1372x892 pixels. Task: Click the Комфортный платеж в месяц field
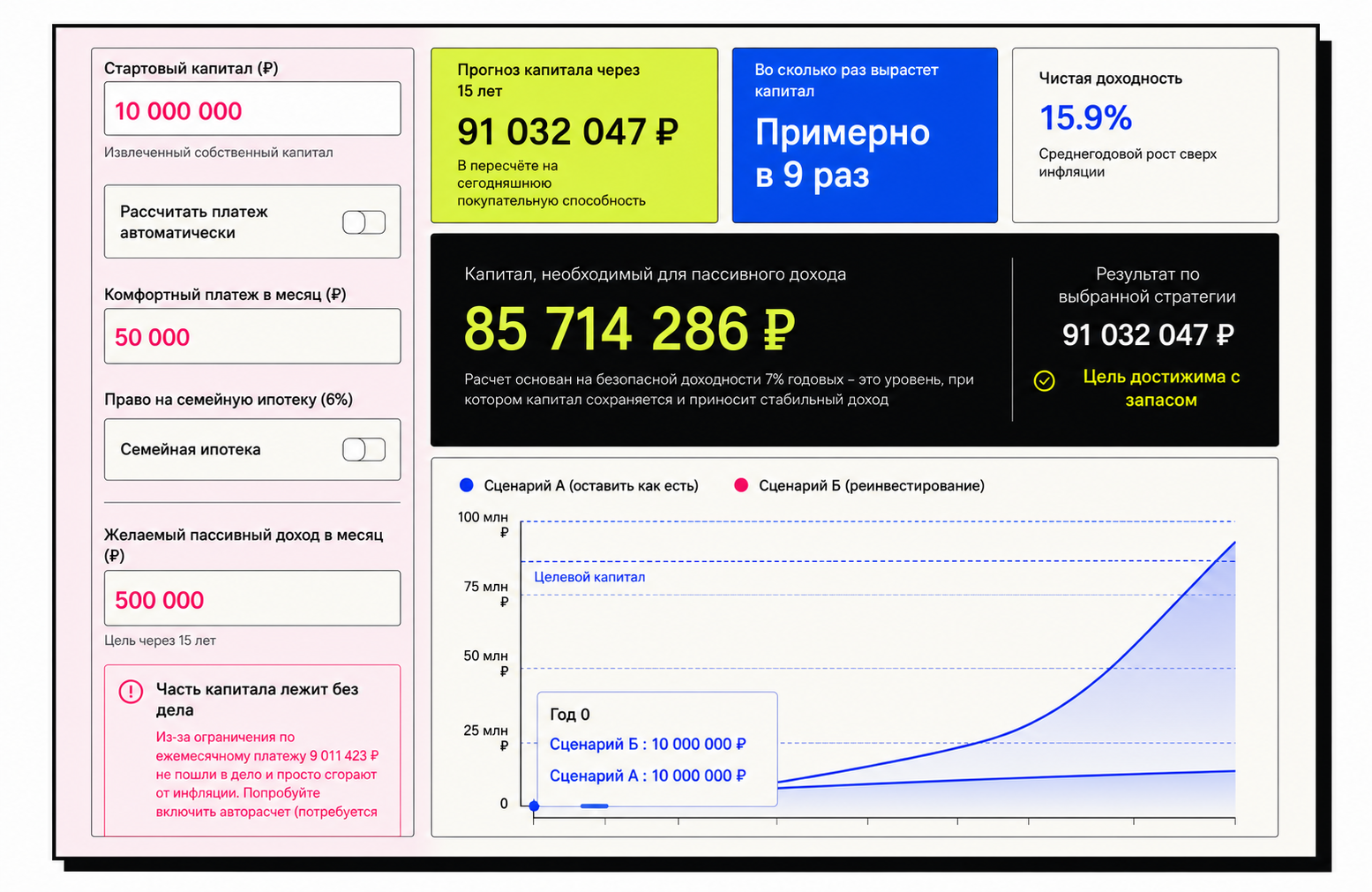[x=252, y=336]
